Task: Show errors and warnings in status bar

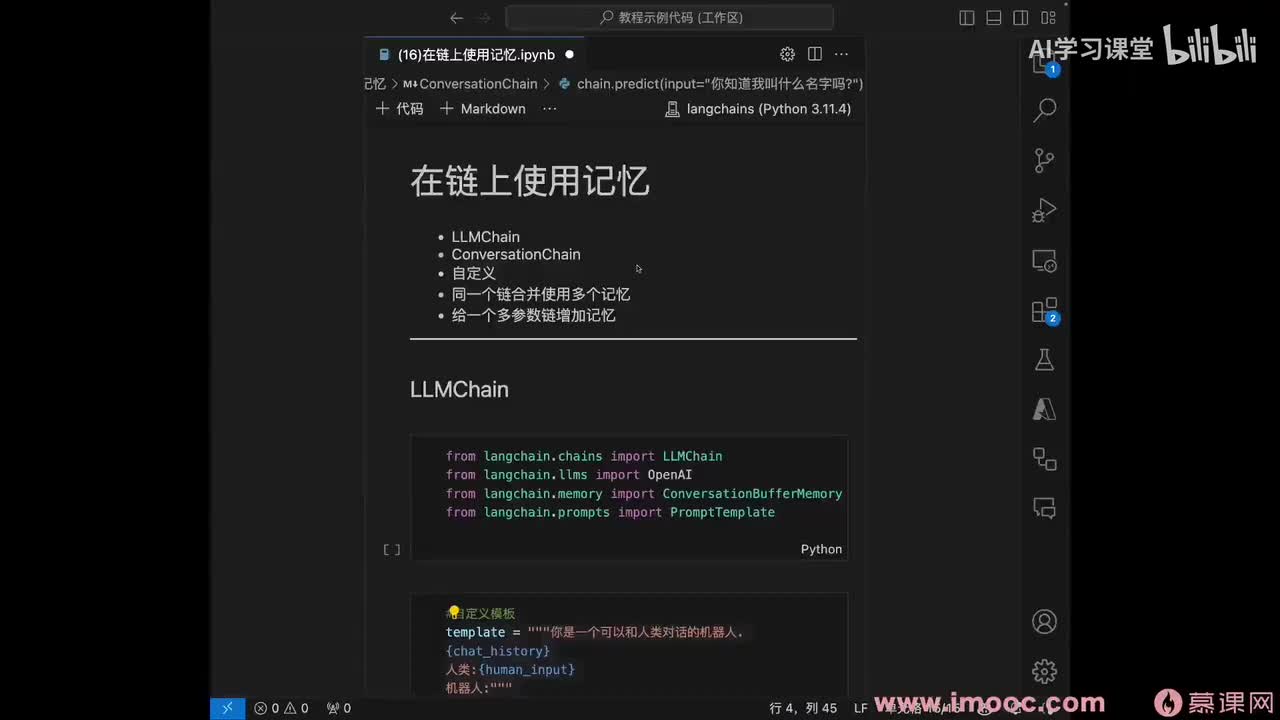Action: point(281,708)
